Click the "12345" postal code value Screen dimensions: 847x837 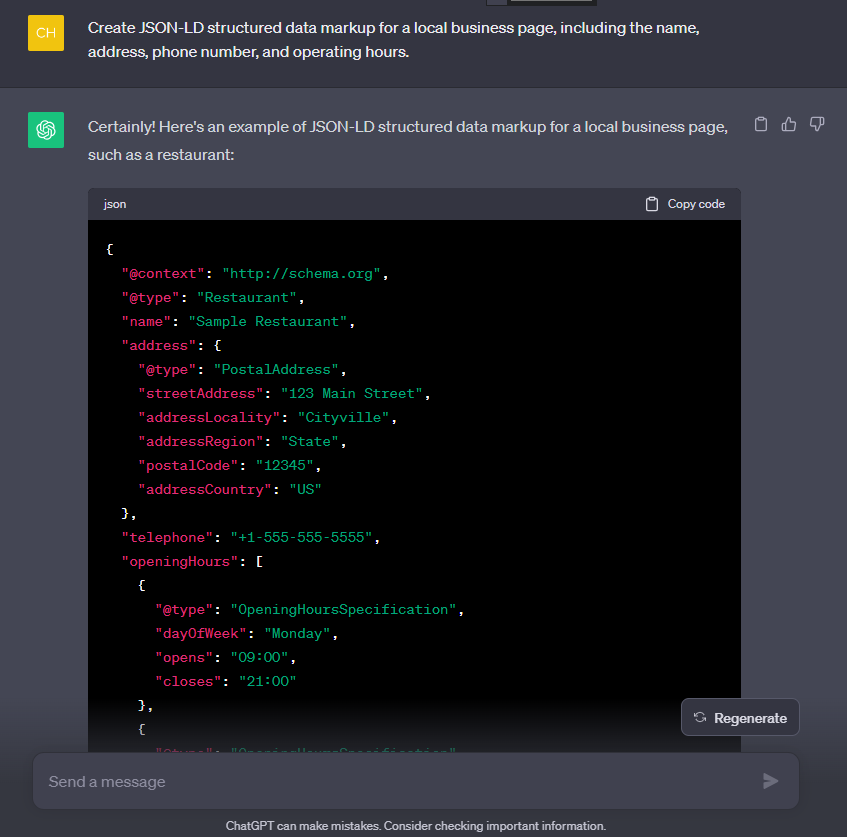click(285, 465)
